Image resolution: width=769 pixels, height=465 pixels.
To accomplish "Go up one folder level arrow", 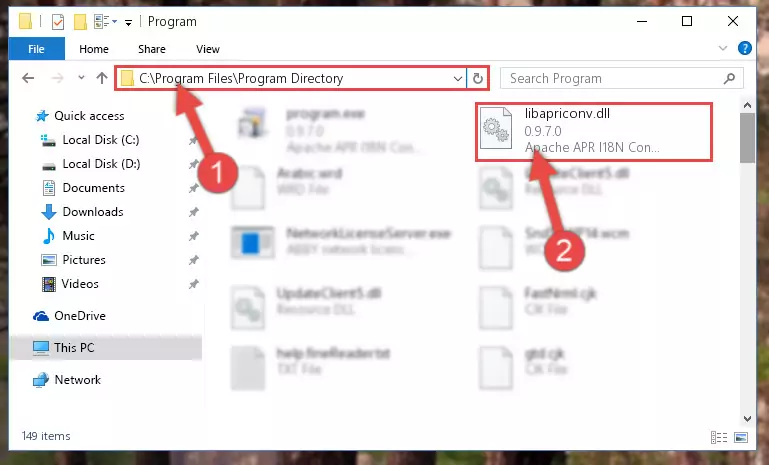I will [x=102, y=78].
